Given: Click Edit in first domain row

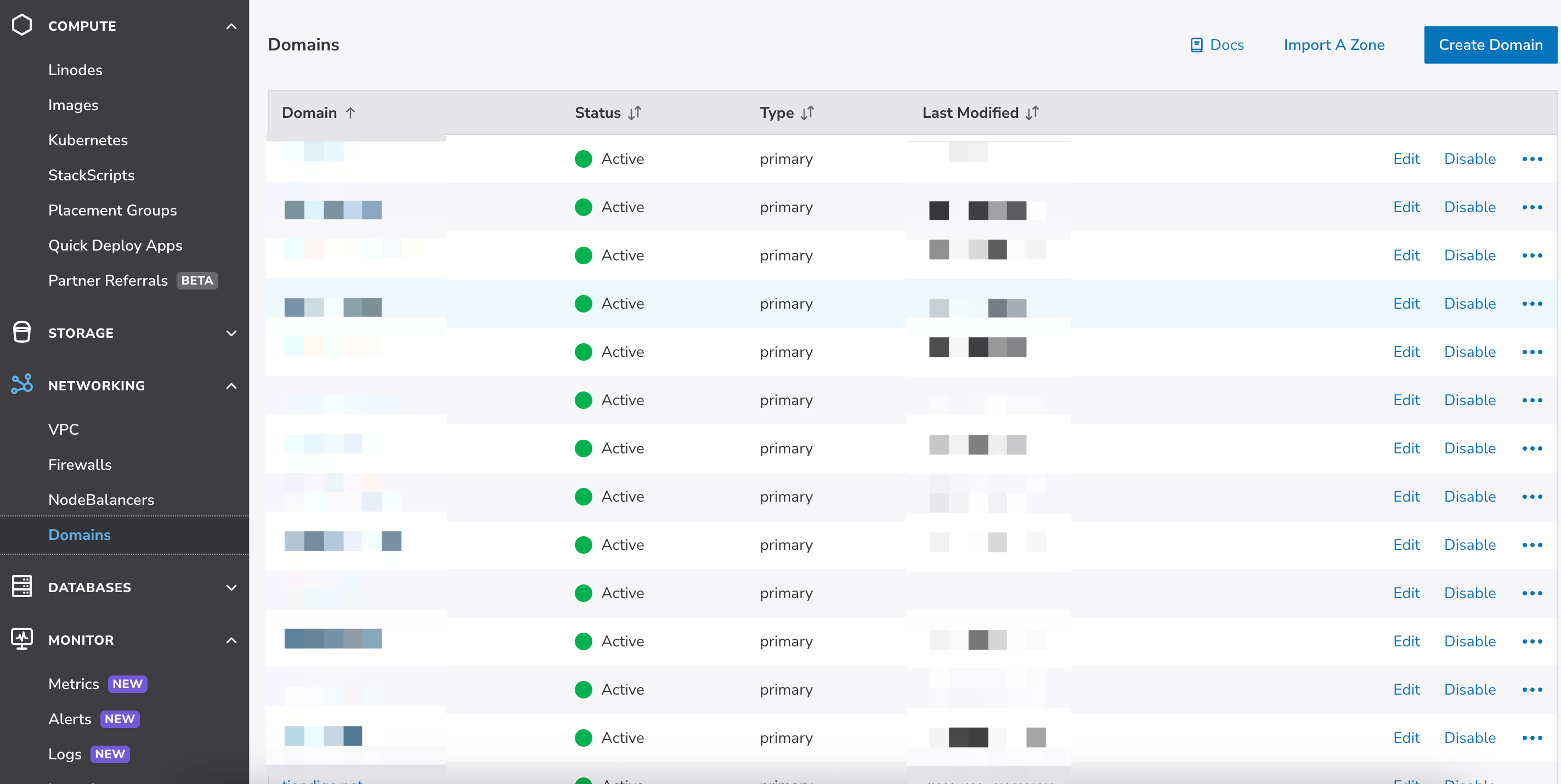Looking at the screenshot, I should click(1406, 159).
